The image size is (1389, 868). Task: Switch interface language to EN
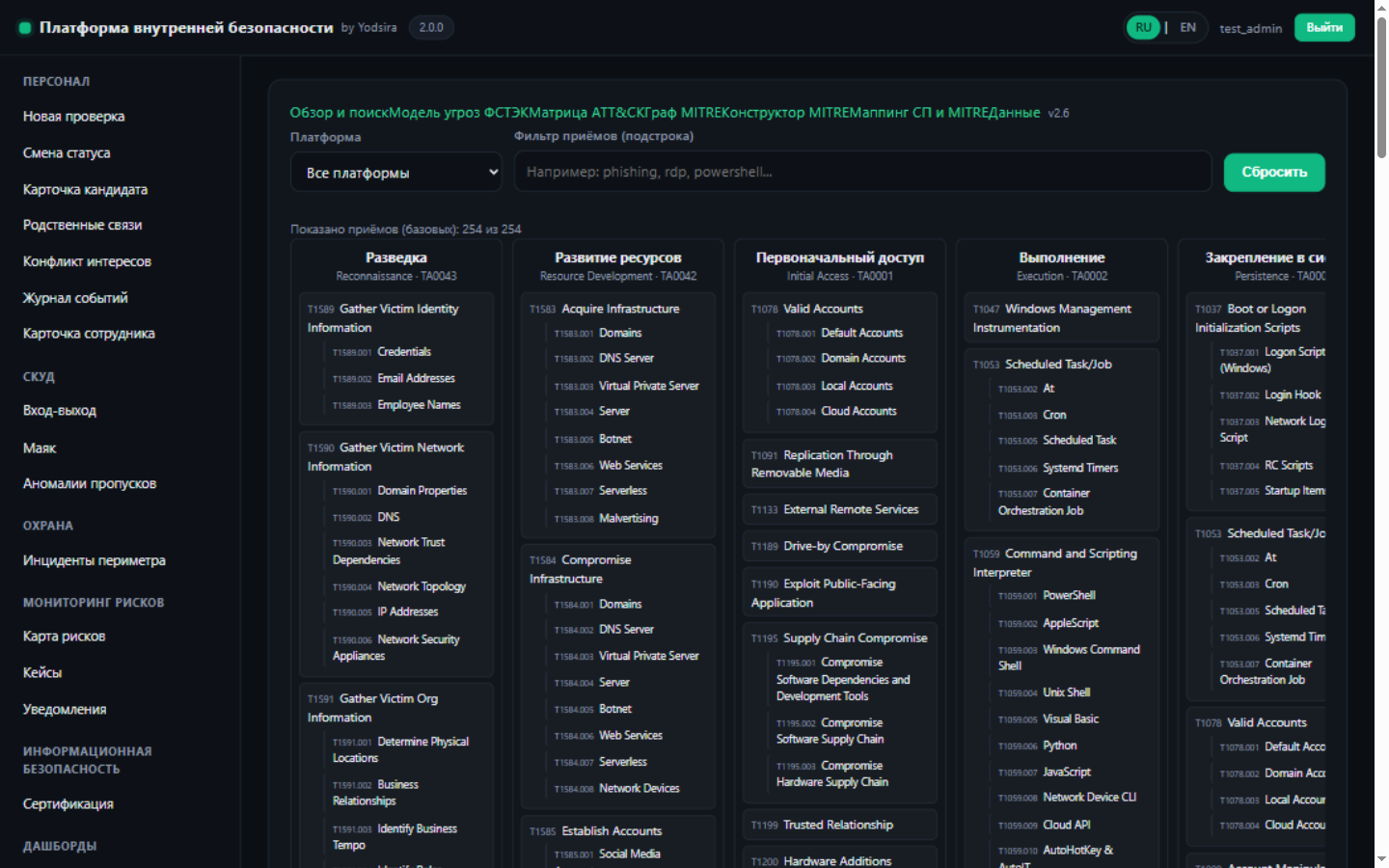pos(1187,28)
